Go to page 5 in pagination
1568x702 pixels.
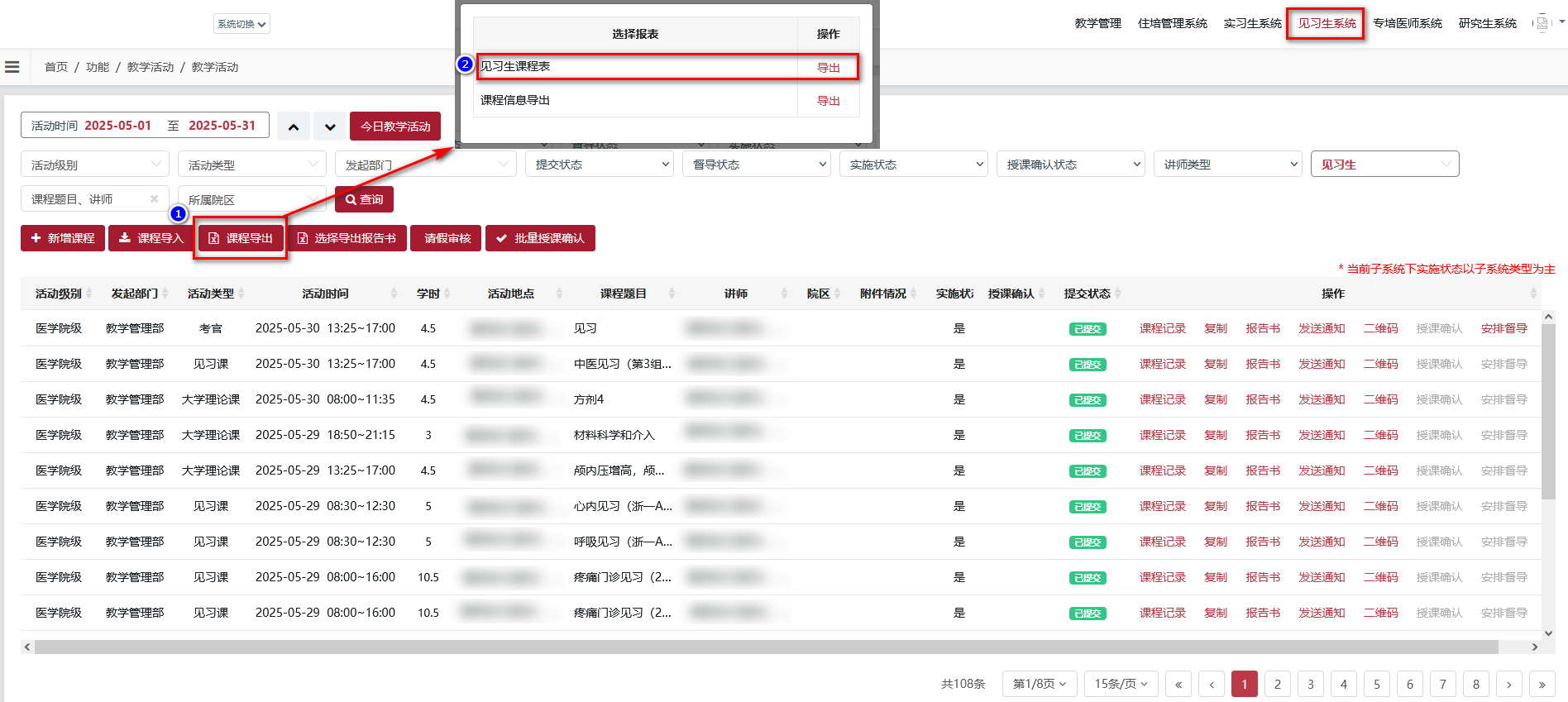pyautogui.click(x=1377, y=684)
